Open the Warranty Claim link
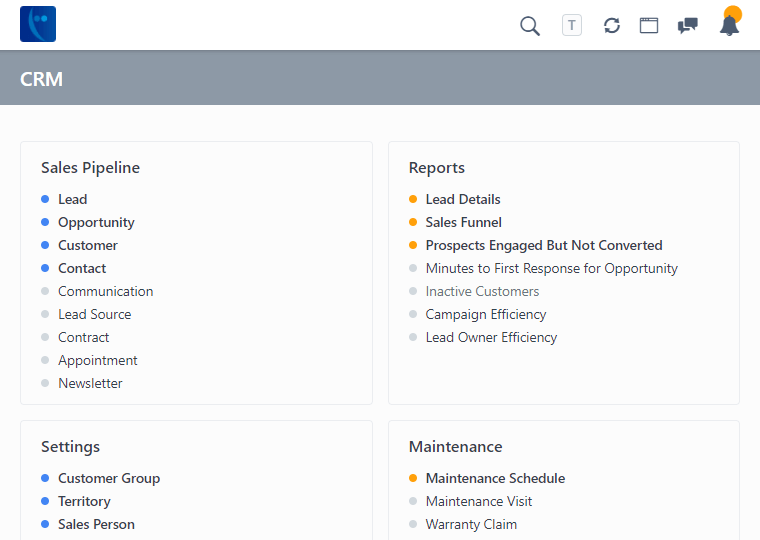This screenshot has width=760, height=540. (x=471, y=524)
